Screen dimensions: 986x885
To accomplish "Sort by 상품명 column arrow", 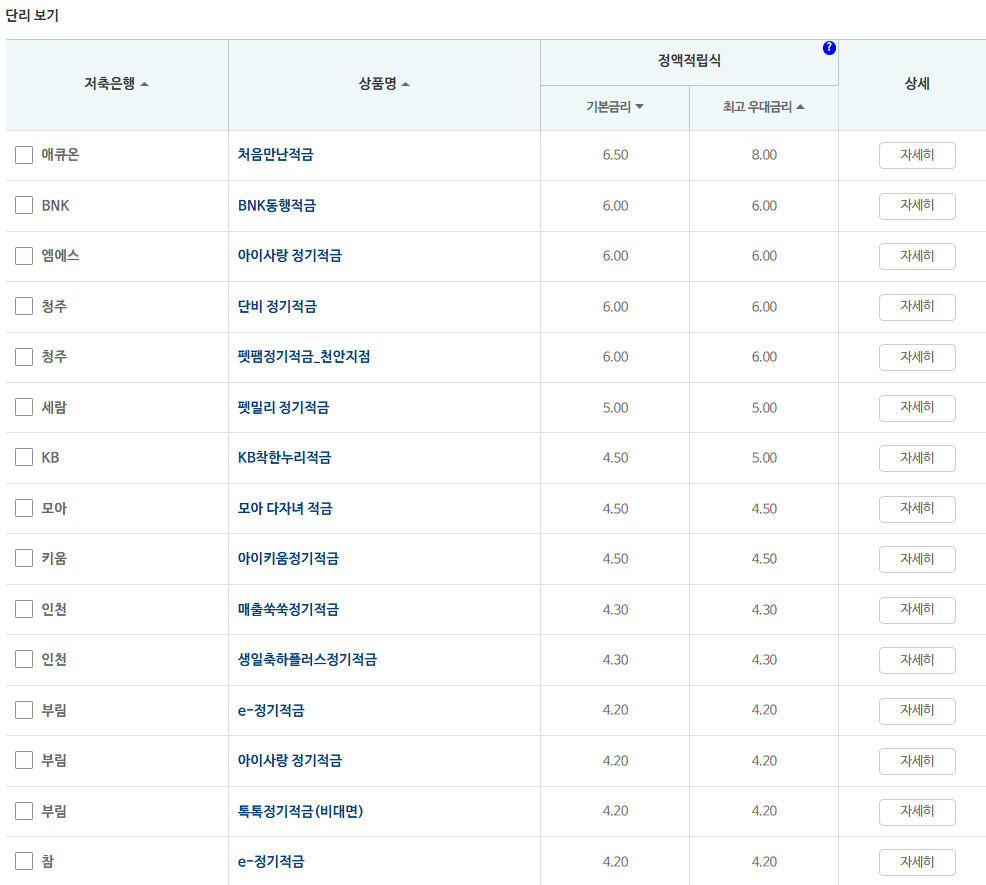I will point(405,84).
